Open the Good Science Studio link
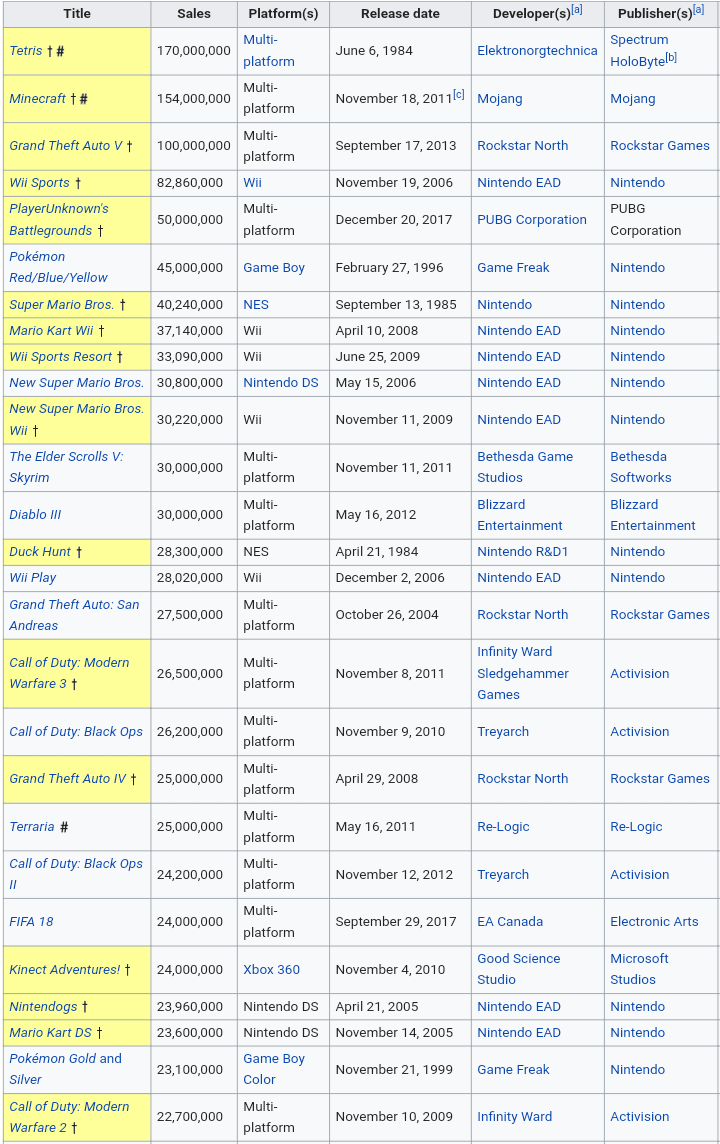This screenshot has height=1144, width=720. (x=519, y=970)
